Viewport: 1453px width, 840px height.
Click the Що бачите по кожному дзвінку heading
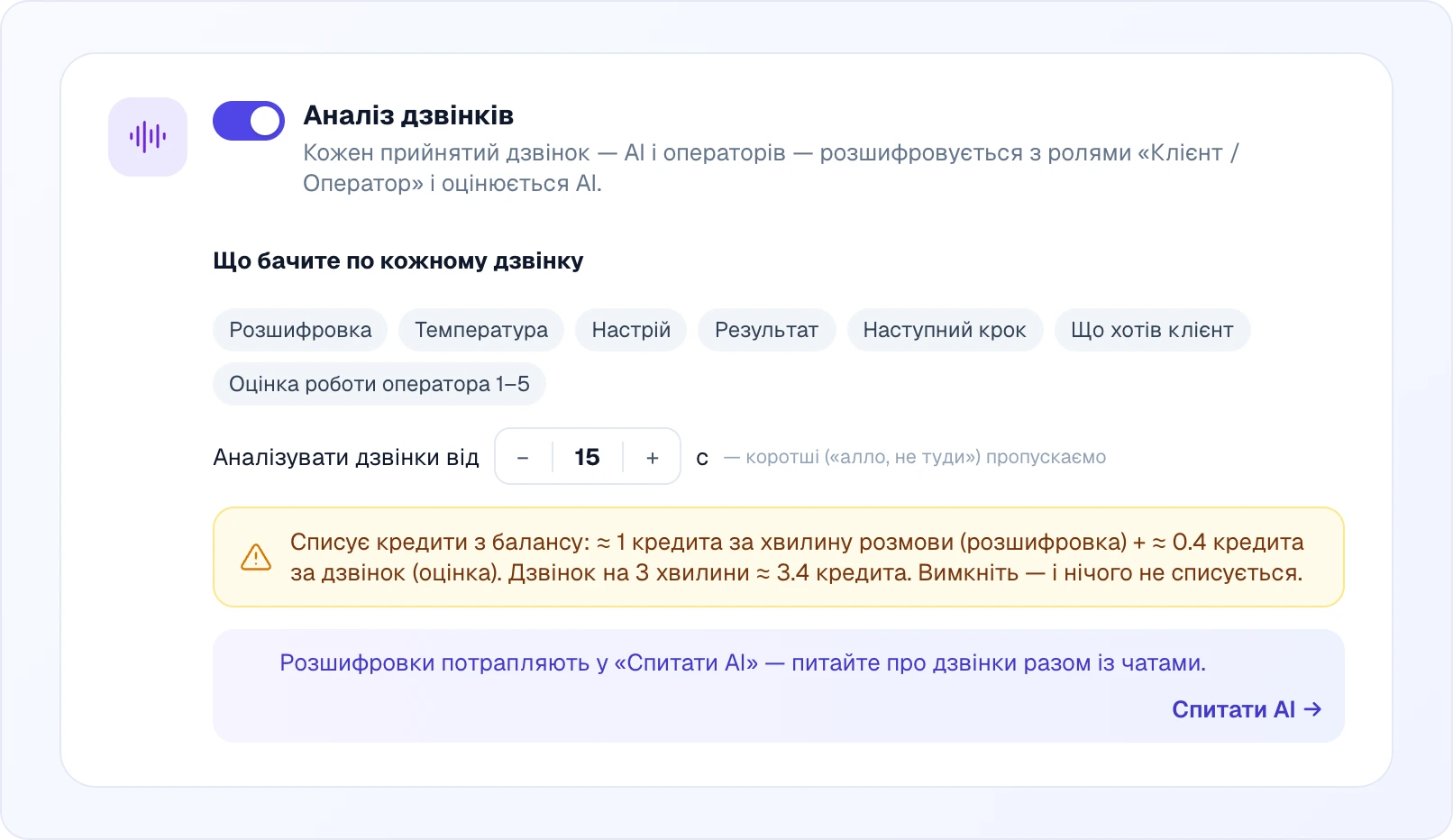pos(398,261)
